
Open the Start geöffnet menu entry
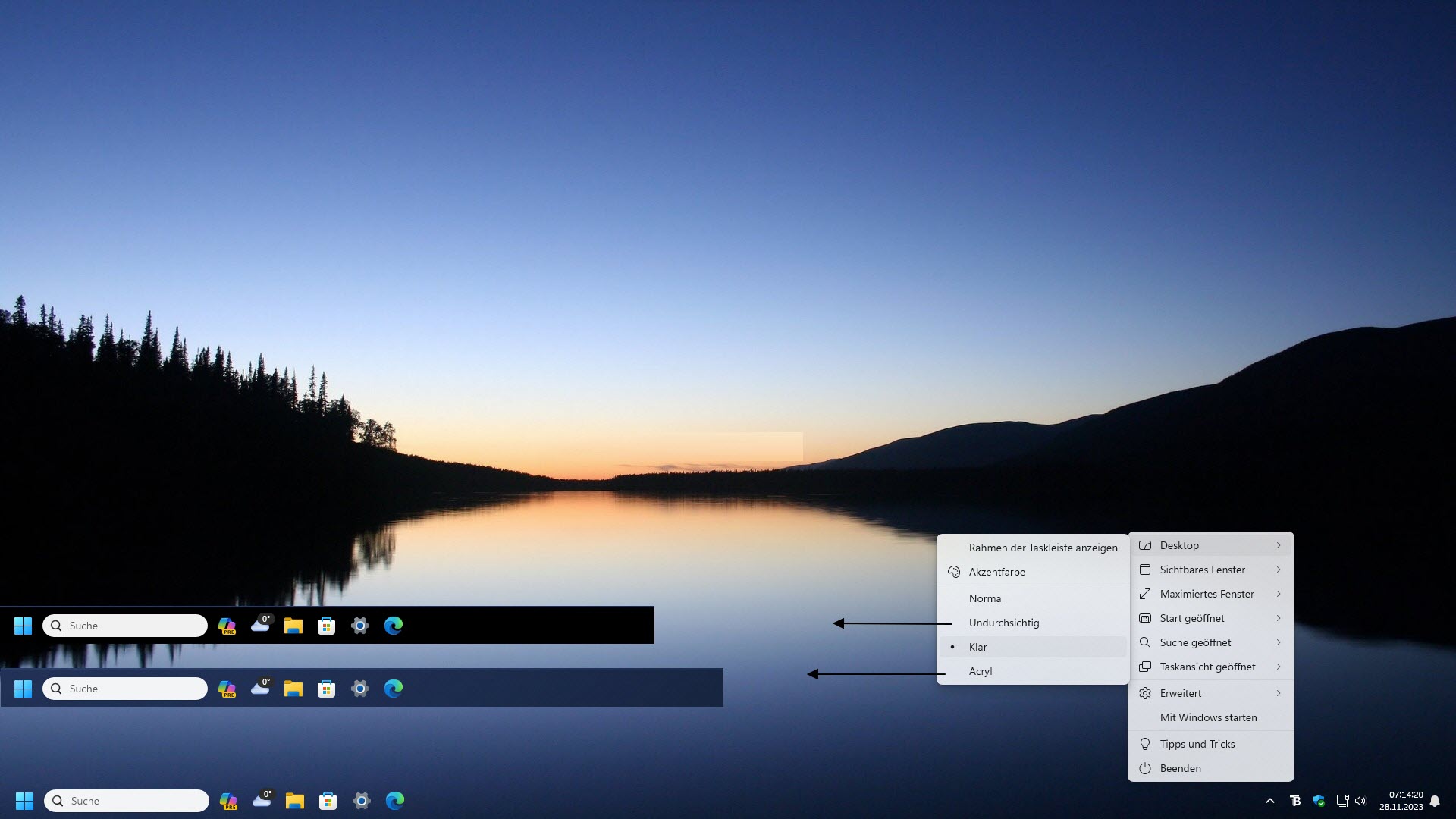(x=1192, y=618)
